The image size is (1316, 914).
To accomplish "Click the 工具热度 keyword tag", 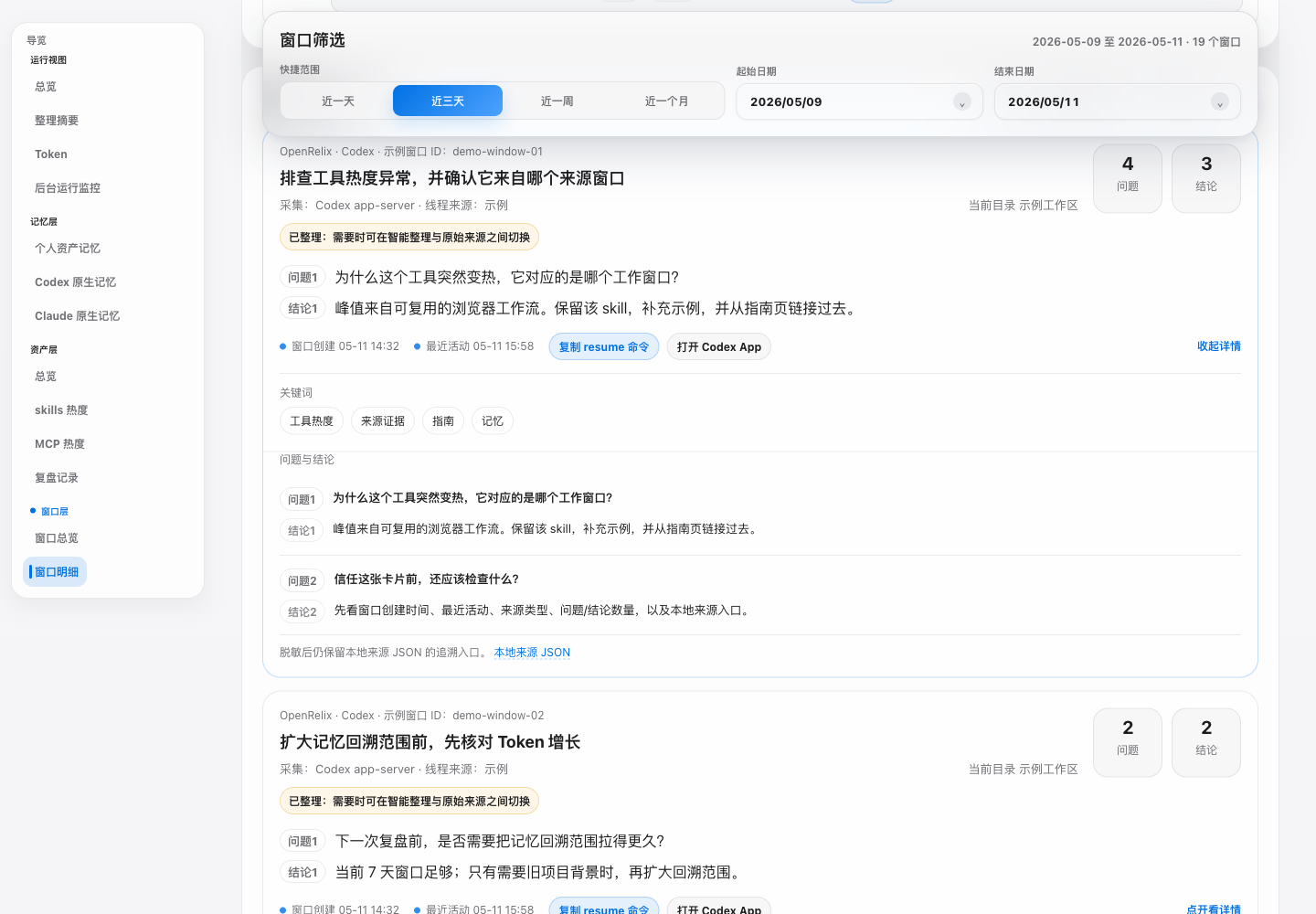I will tap(312, 421).
